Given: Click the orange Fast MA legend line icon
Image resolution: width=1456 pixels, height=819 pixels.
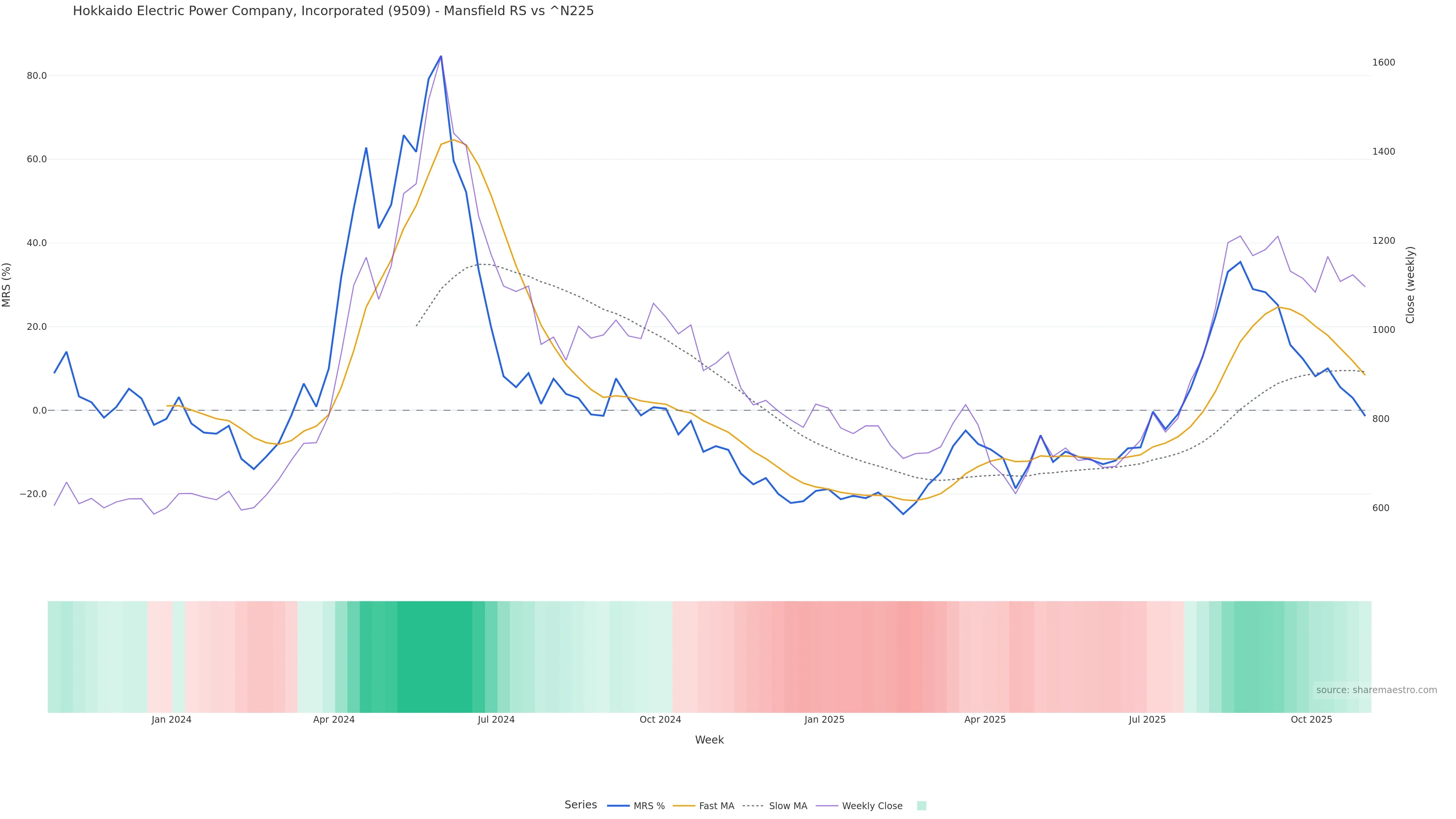Looking at the screenshot, I should (x=684, y=806).
